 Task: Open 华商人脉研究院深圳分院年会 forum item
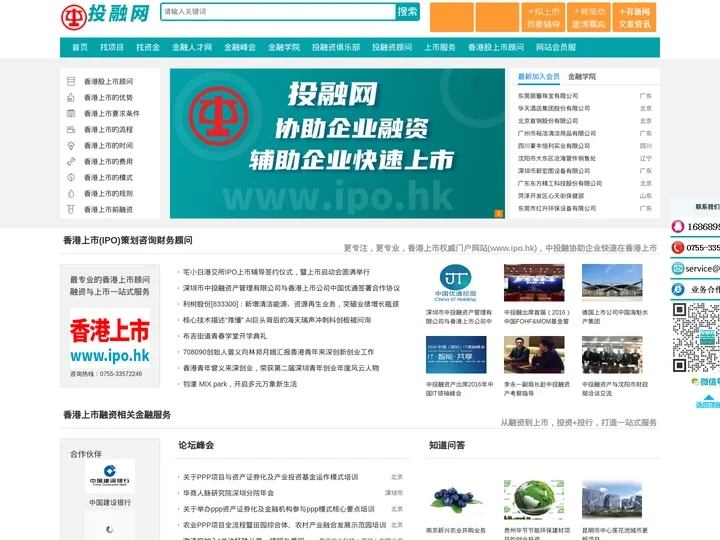(x=228, y=493)
